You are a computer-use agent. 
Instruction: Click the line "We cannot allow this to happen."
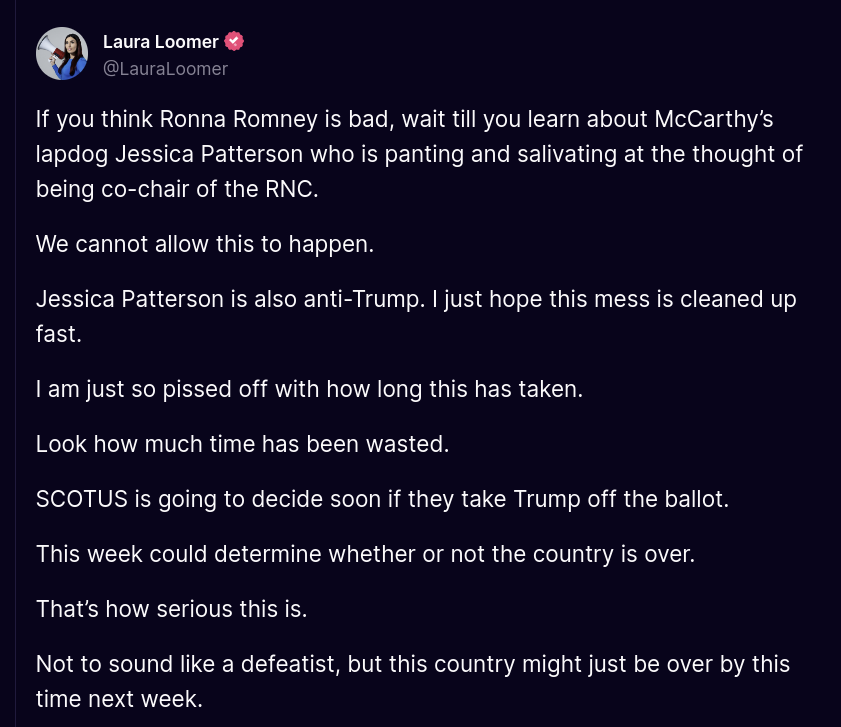pos(205,244)
